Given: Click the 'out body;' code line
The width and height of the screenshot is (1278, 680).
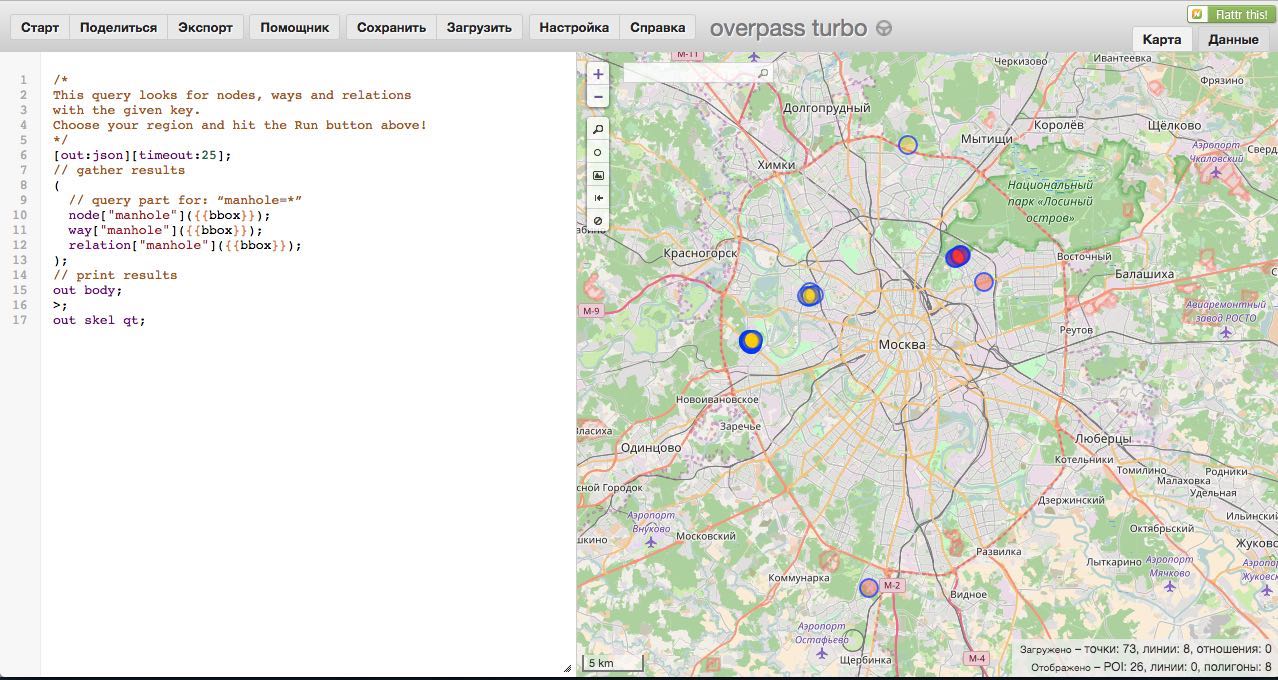Looking at the screenshot, I should click(88, 290).
